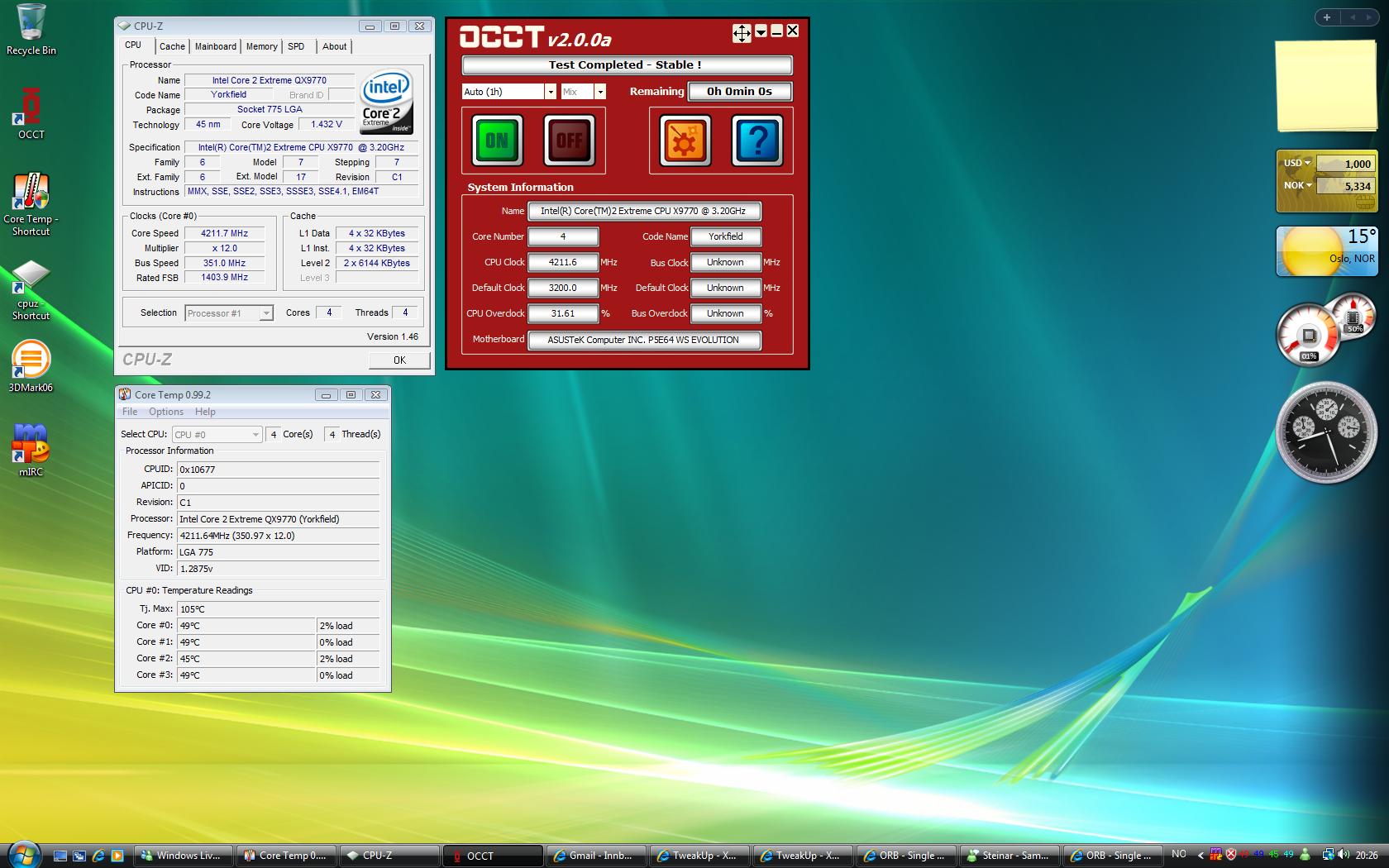This screenshot has width=1389, height=868.
Task: Open Core Temp File menu
Action: [x=130, y=412]
